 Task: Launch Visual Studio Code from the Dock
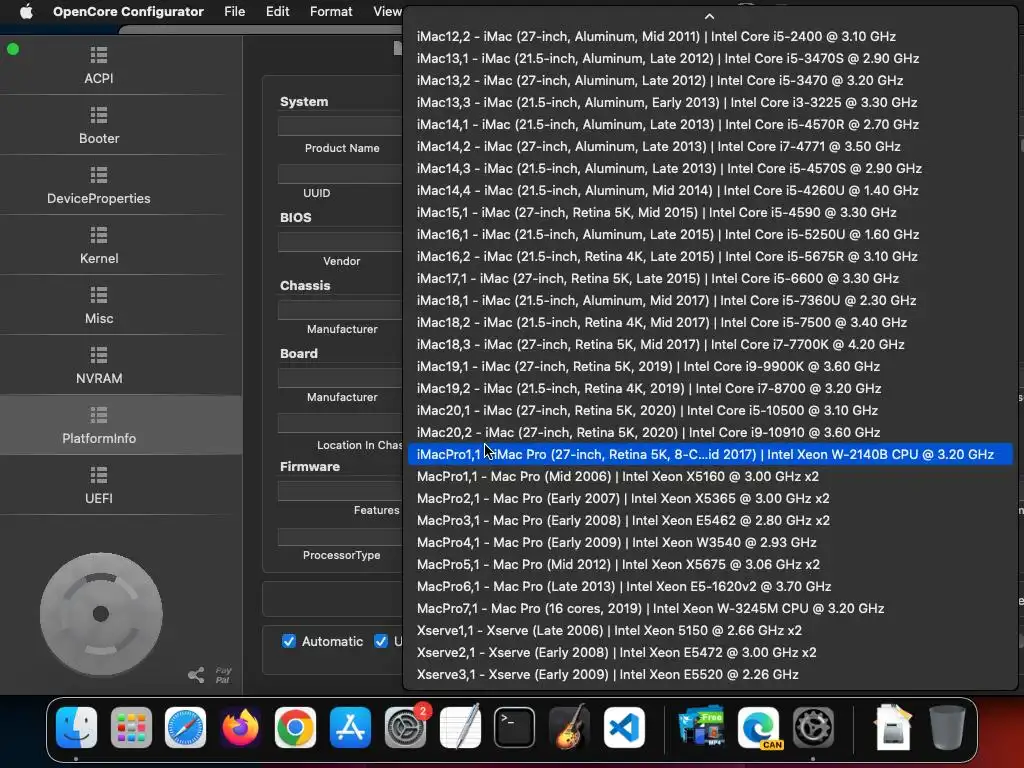[x=624, y=727]
